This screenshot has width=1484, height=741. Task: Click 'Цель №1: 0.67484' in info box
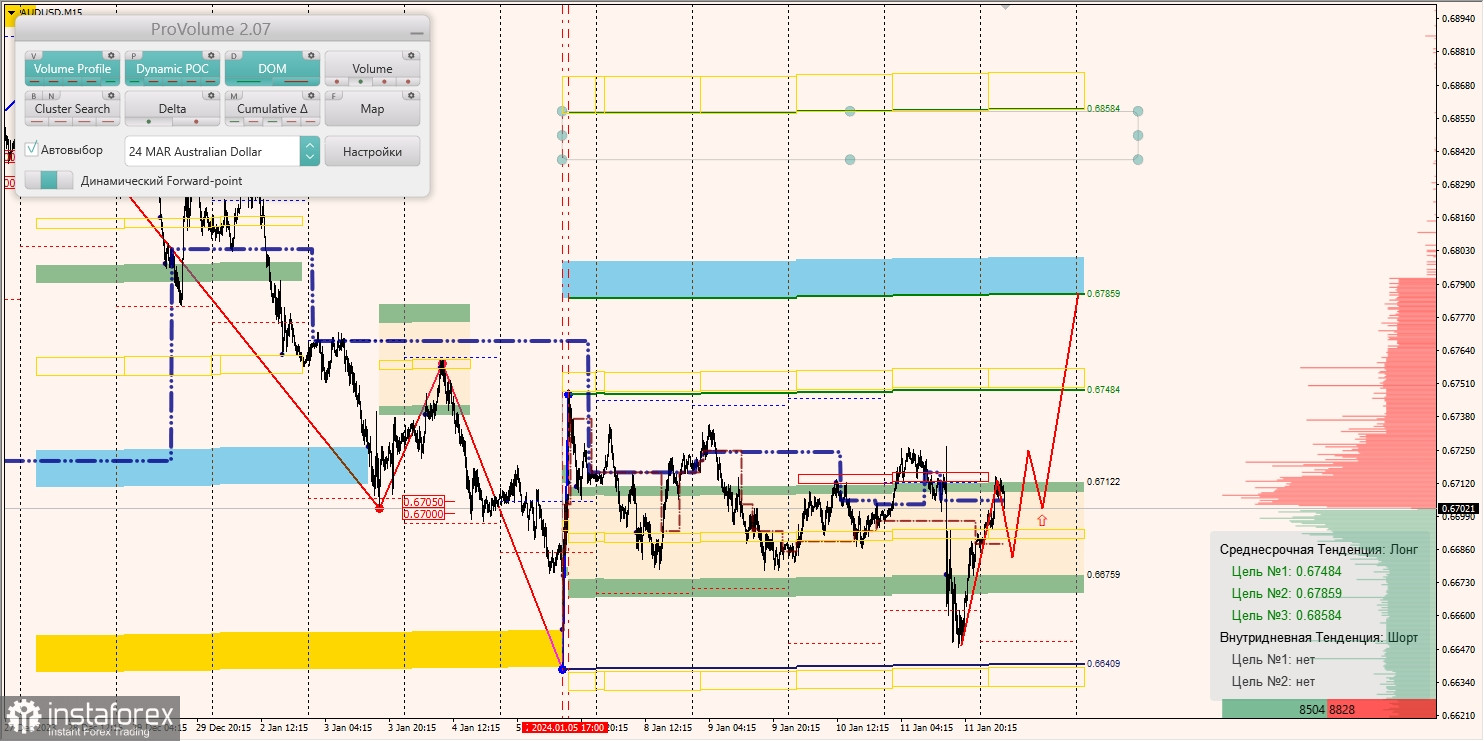pyautogui.click(x=1286, y=571)
